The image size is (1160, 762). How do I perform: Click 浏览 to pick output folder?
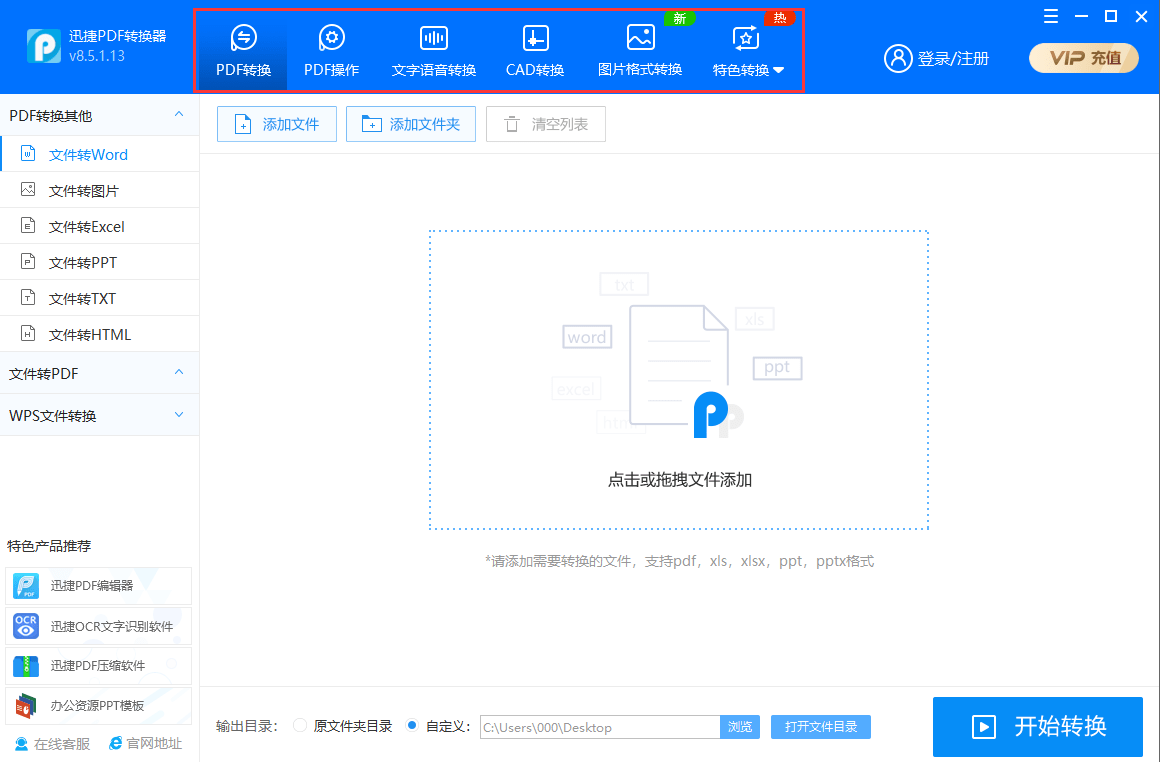739,727
